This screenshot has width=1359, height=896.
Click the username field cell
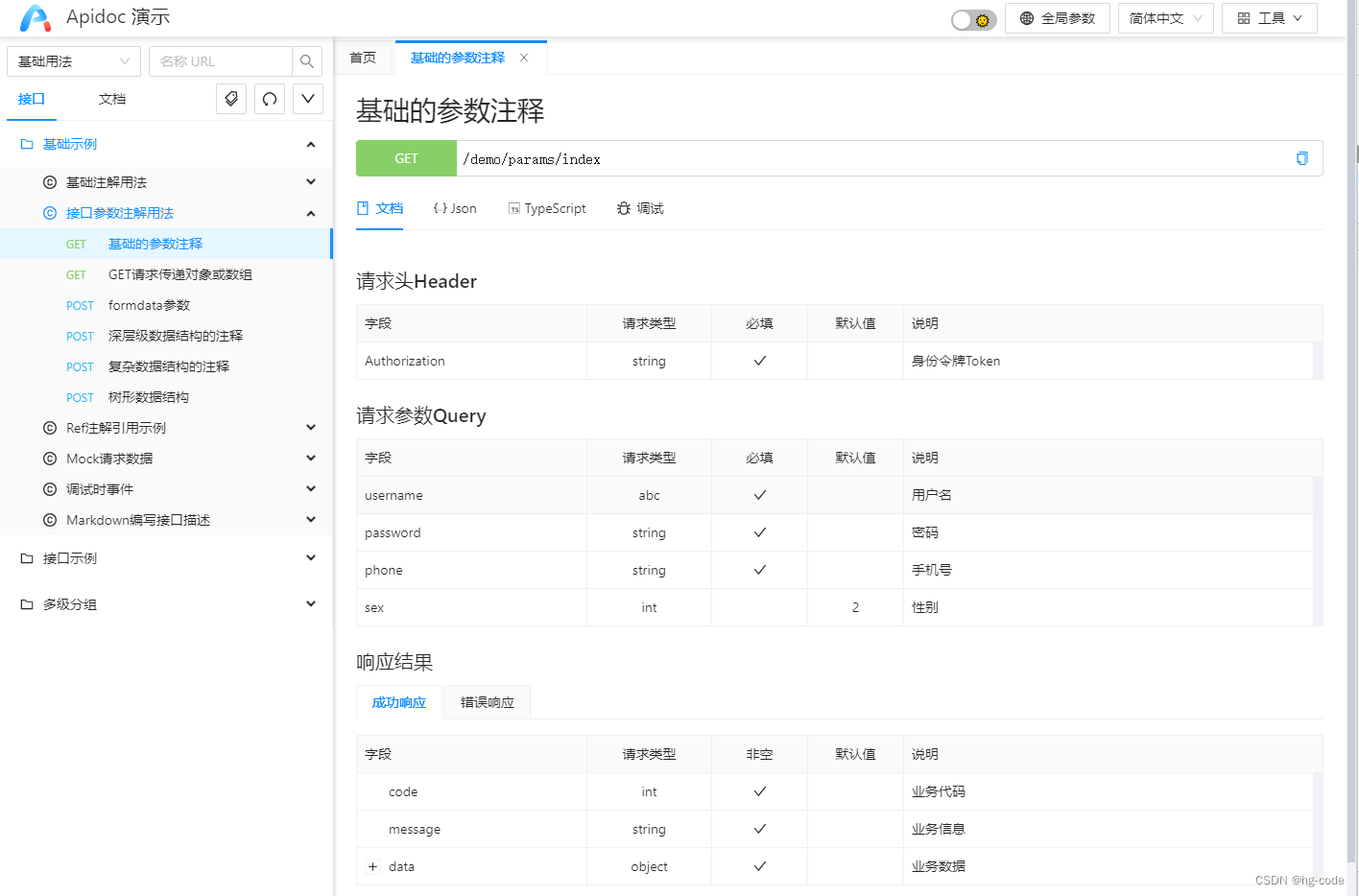471,495
